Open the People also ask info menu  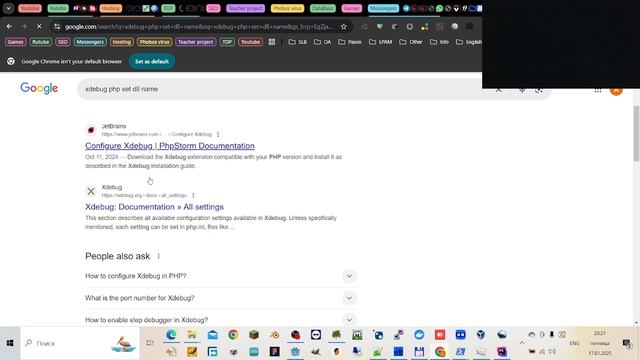click(159, 256)
